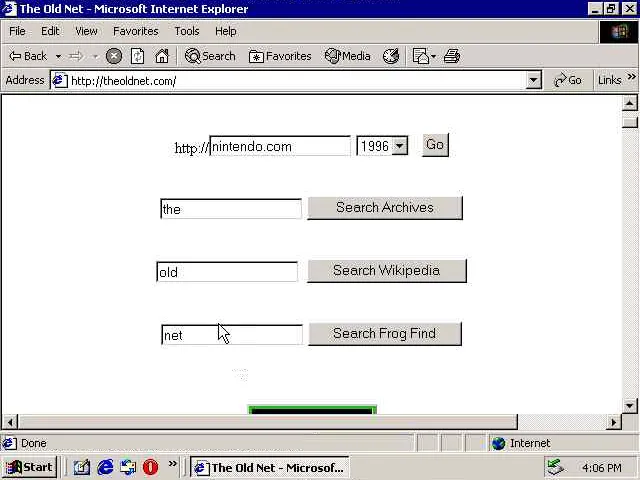640x480 pixels.
Task: Click the Search Wikipedia button
Action: click(x=387, y=271)
